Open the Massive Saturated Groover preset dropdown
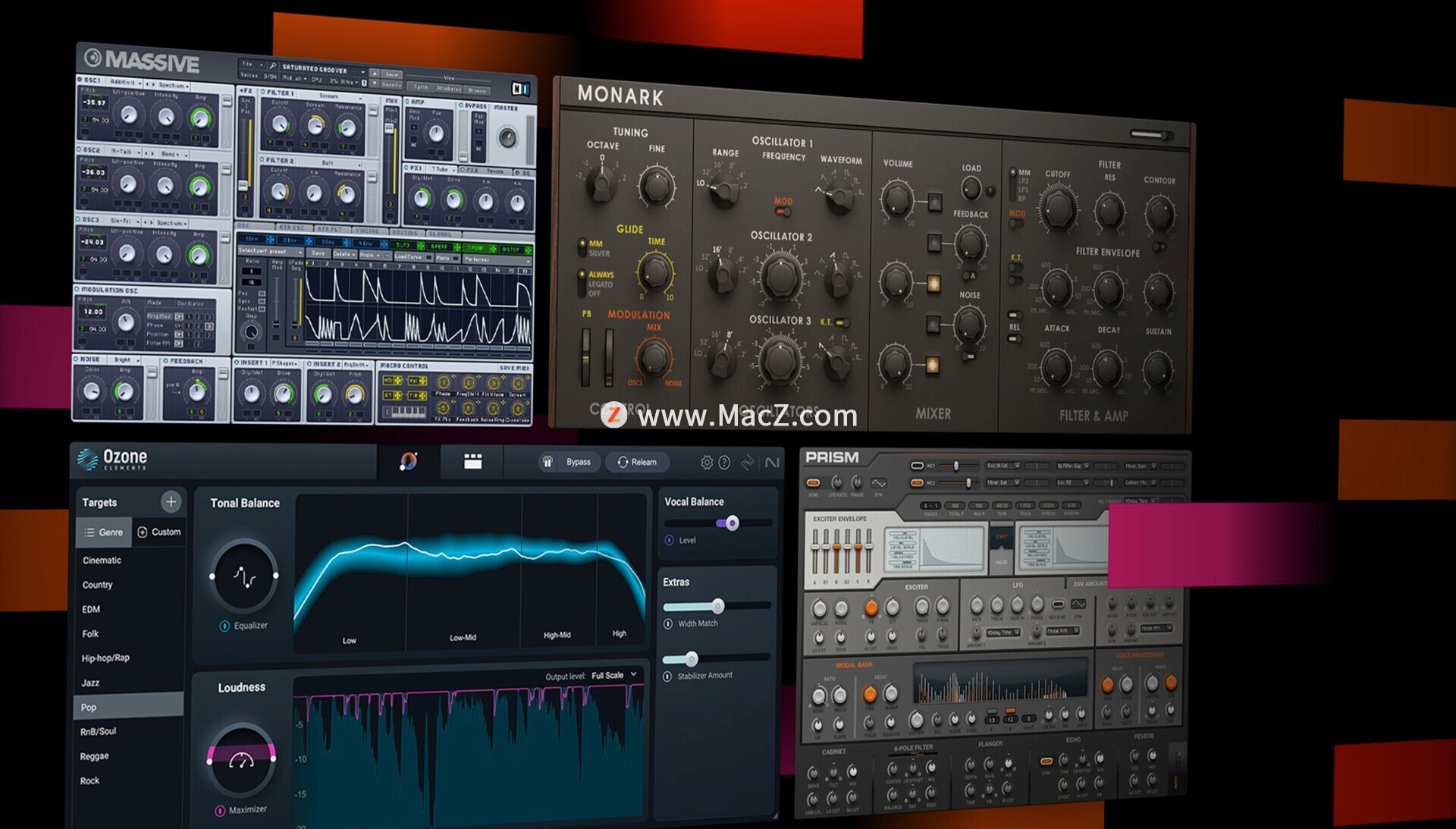The width and height of the screenshot is (1456, 829). 324,69
